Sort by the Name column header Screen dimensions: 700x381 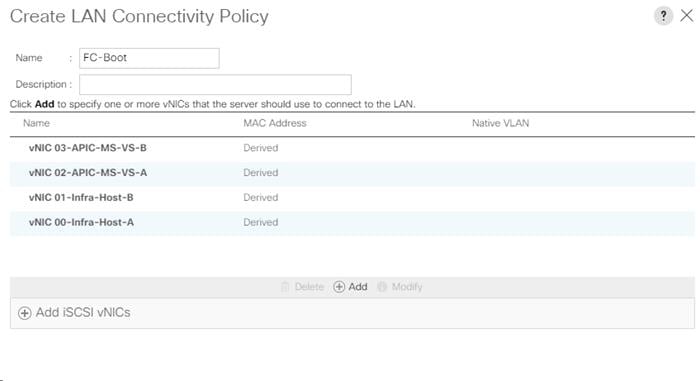point(36,123)
